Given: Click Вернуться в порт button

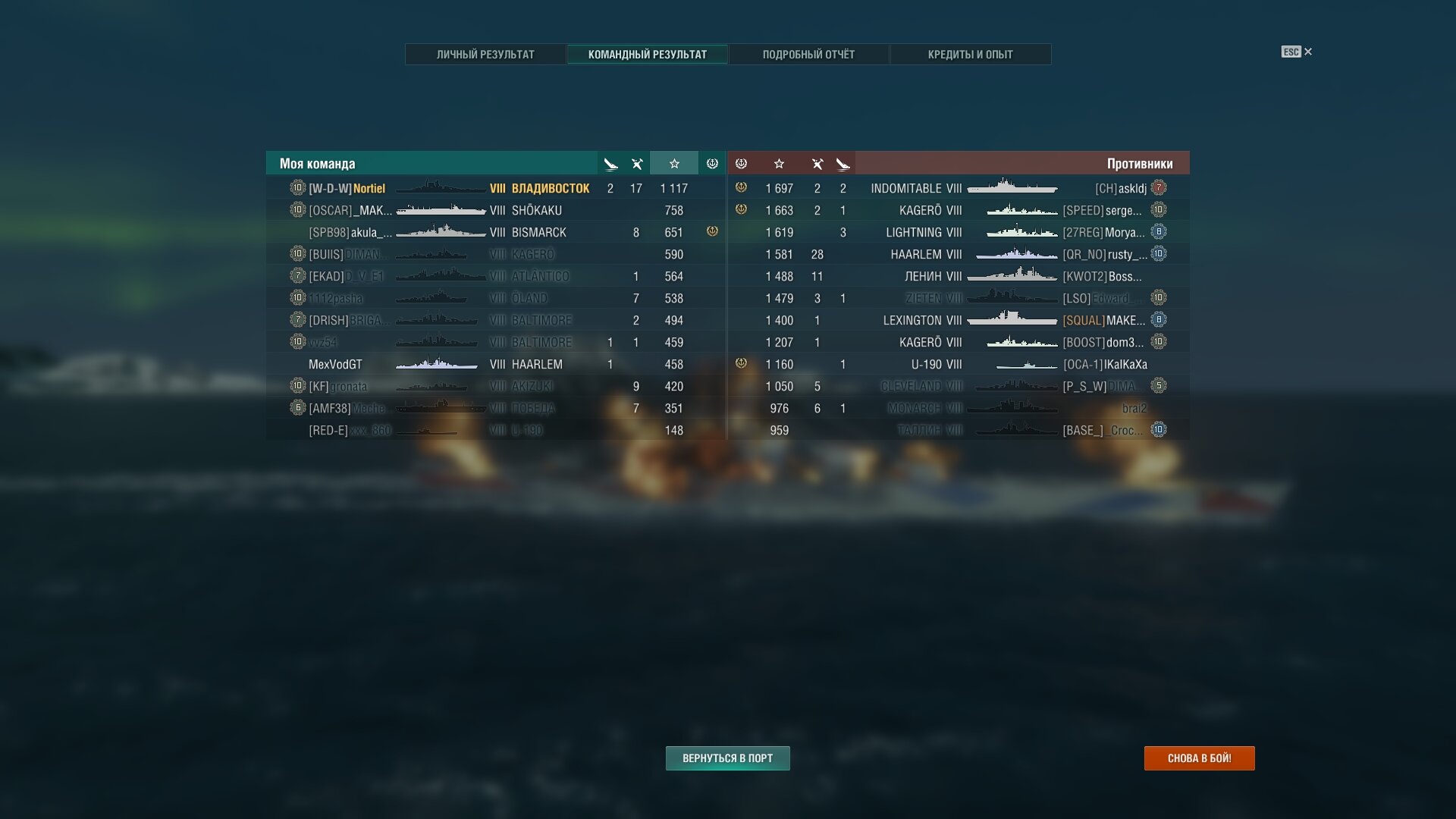Looking at the screenshot, I should pyautogui.click(x=728, y=758).
